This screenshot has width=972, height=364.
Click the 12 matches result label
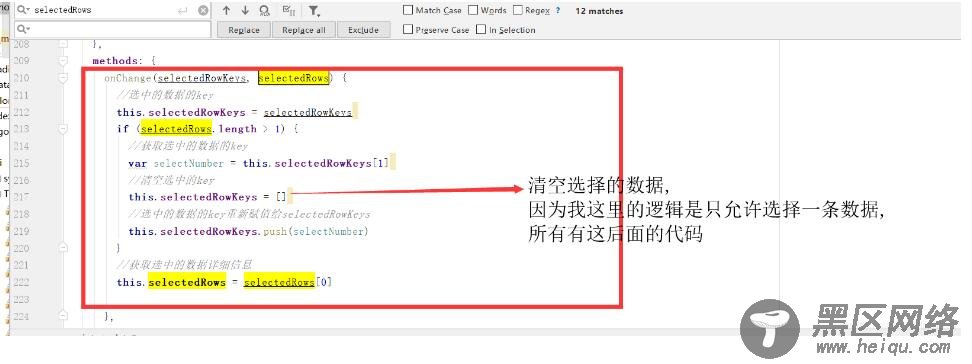click(599, 11)
